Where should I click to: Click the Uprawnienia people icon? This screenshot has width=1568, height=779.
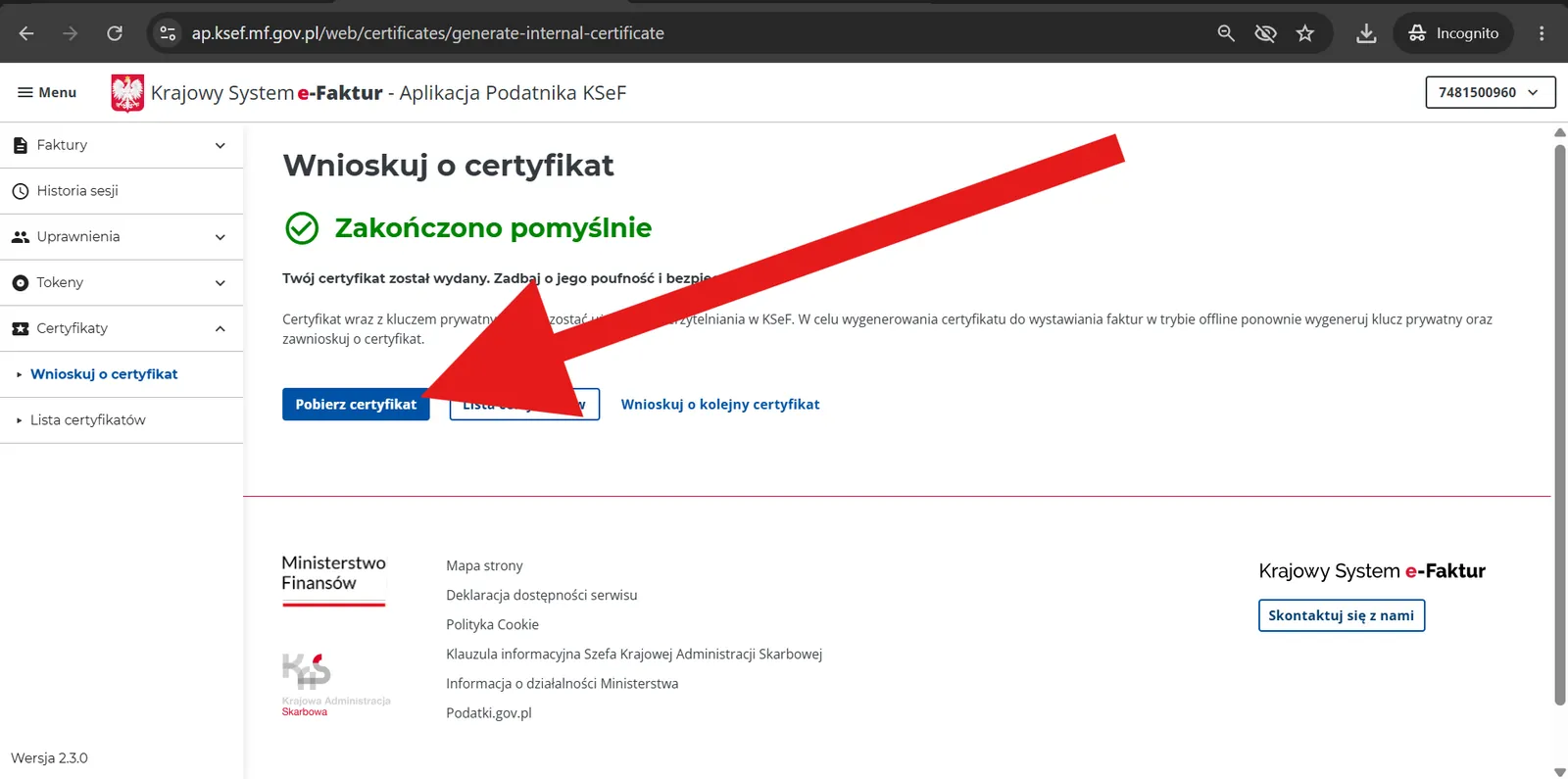[21, 237]
